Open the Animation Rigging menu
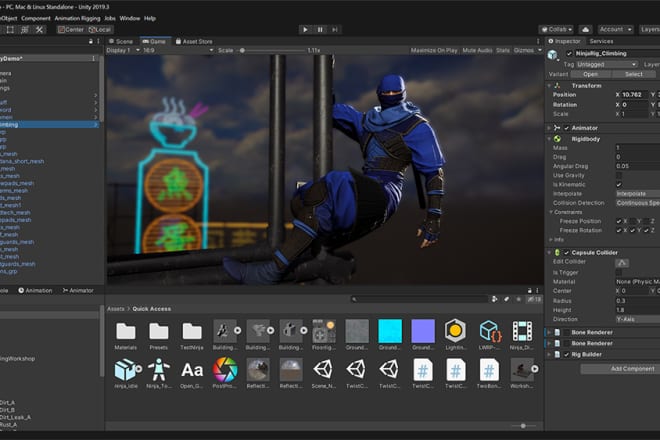 click(77, 19)
